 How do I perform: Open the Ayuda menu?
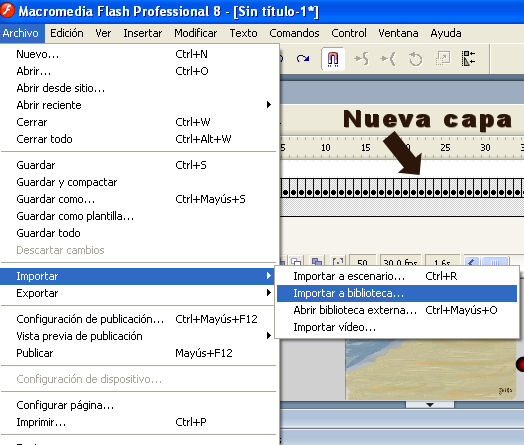[x=446, y=33]
